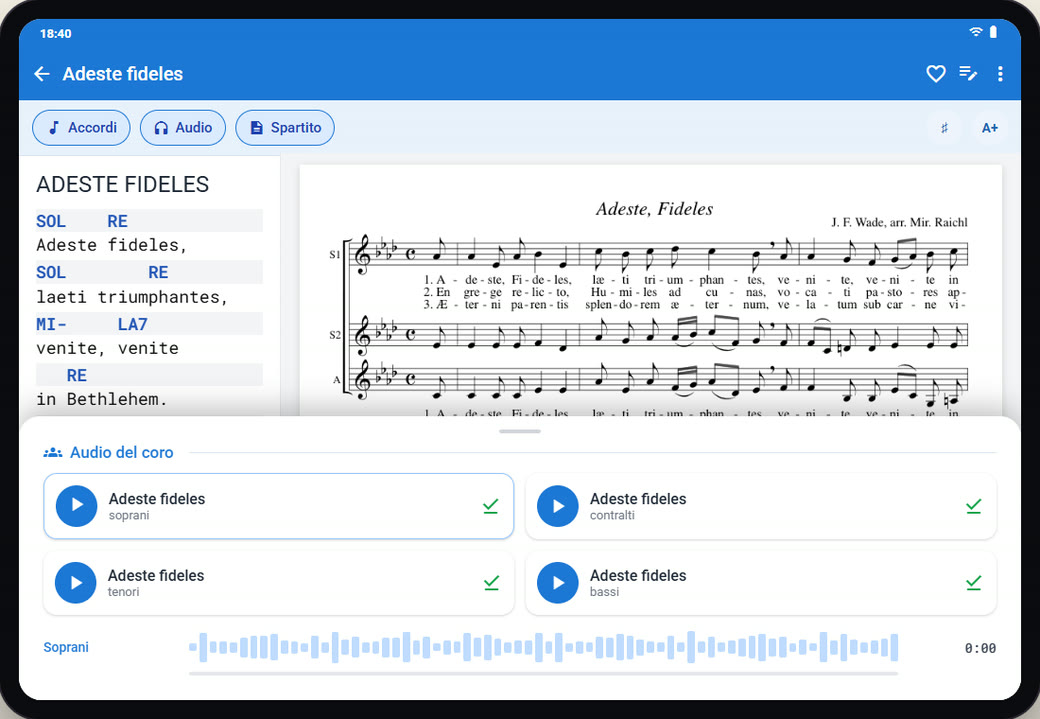Image resolution: width=1040 pixels, height=719 pixels.
Task: Click composer credit 'J. F. Wade, arr. Mir. Raichl'
Action: coord(899,222)
